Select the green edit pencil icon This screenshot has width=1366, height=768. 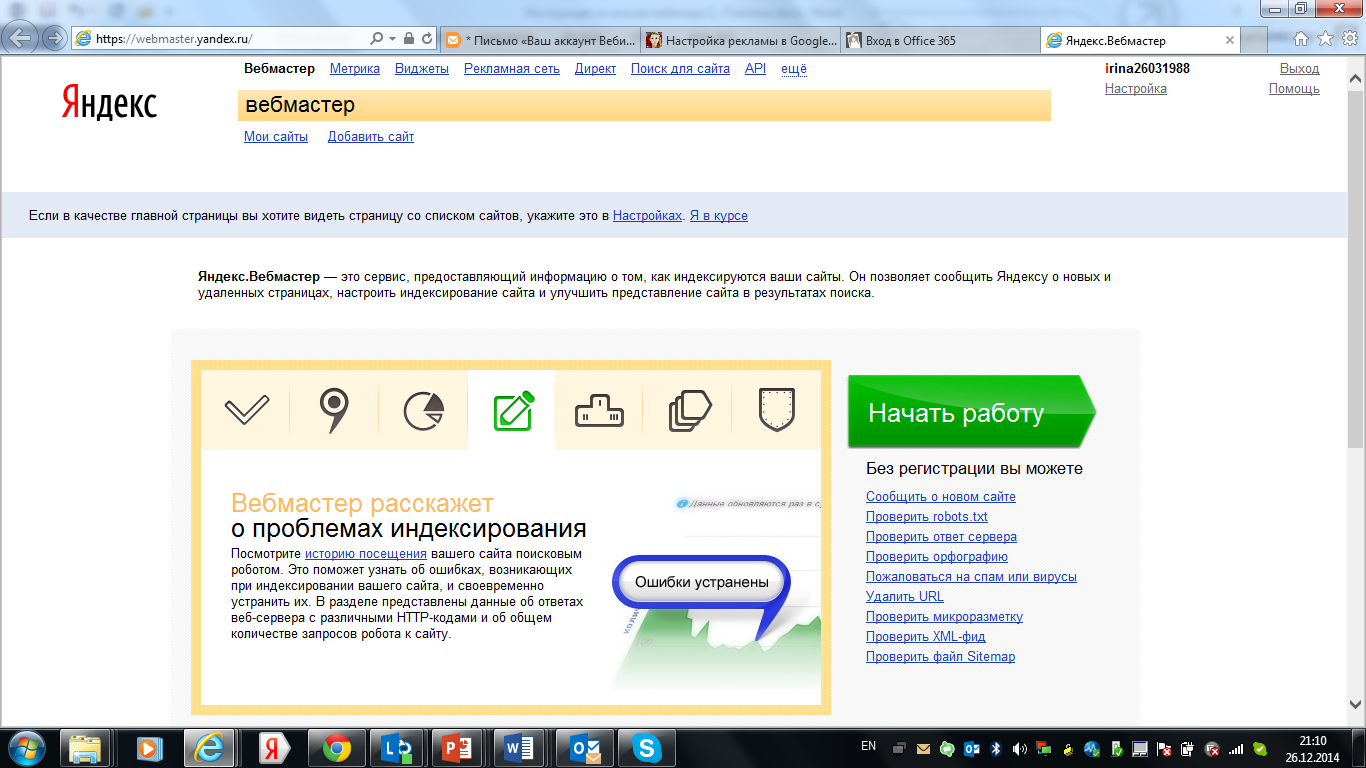(x=512, y=410)
